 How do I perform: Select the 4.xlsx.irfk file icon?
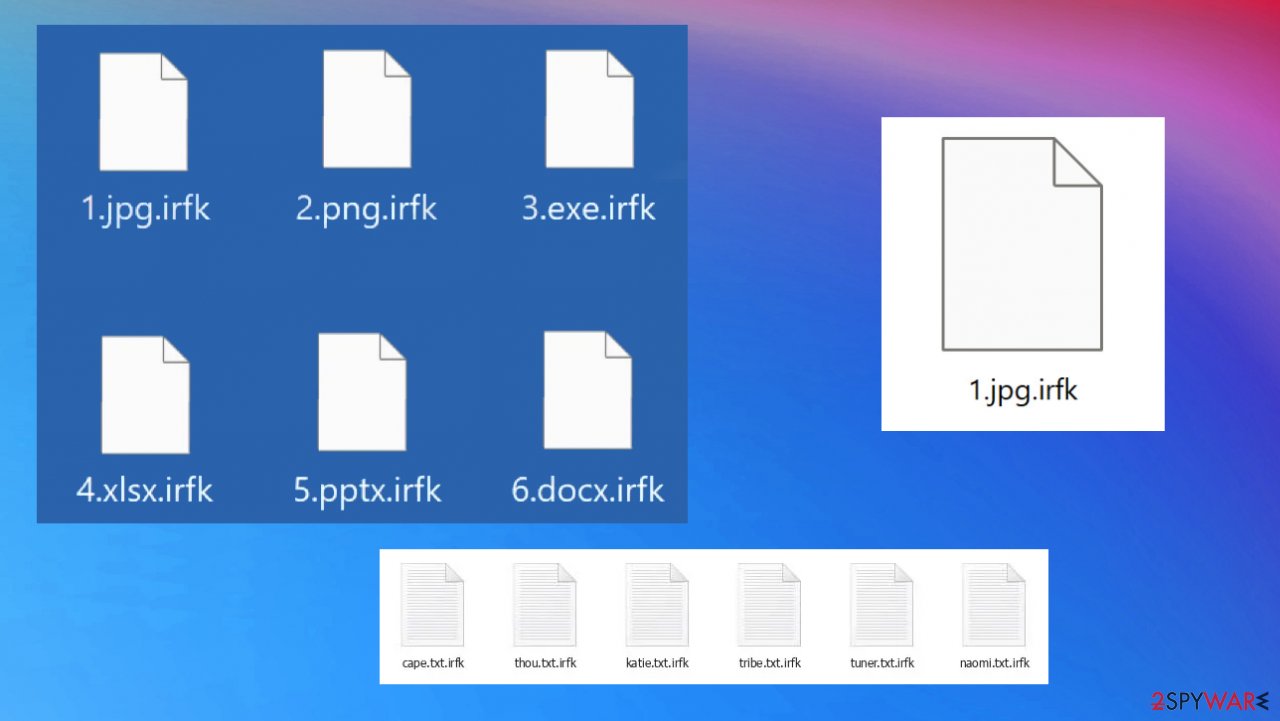(x=145, y=395)
